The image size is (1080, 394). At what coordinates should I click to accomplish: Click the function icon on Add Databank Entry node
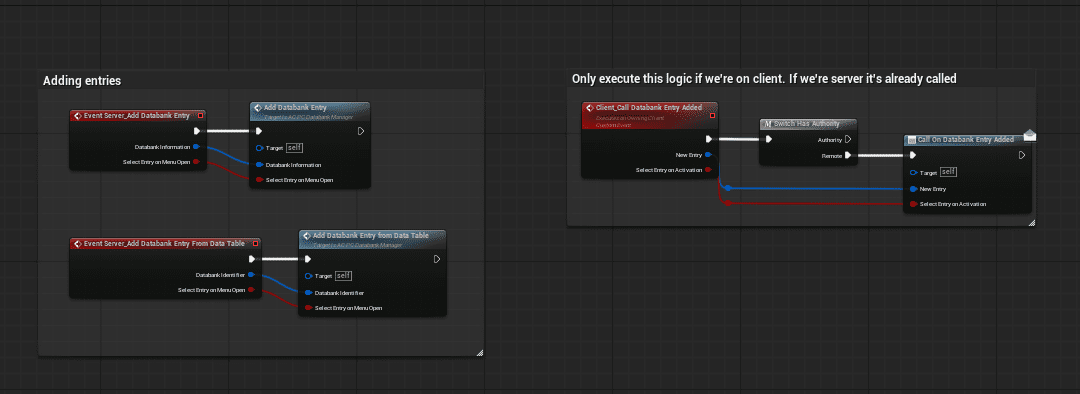point(258,107)
